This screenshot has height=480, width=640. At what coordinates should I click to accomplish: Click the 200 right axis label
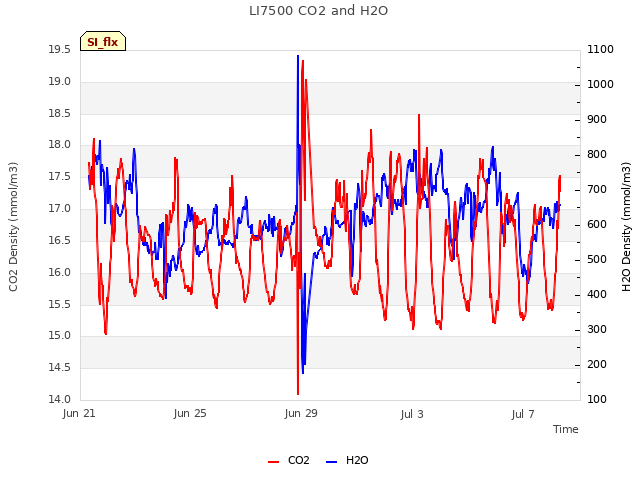[597, 364]
